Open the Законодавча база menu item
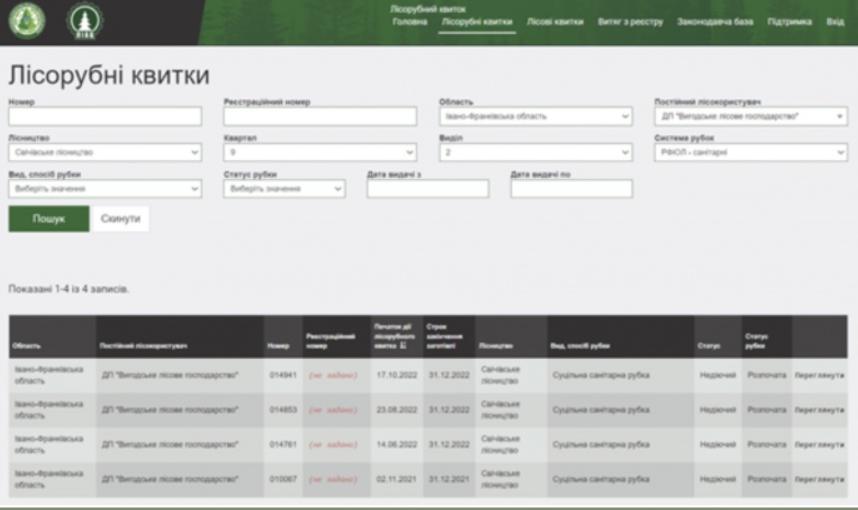Viewport: 858px width, 510px height. (715, 21)
